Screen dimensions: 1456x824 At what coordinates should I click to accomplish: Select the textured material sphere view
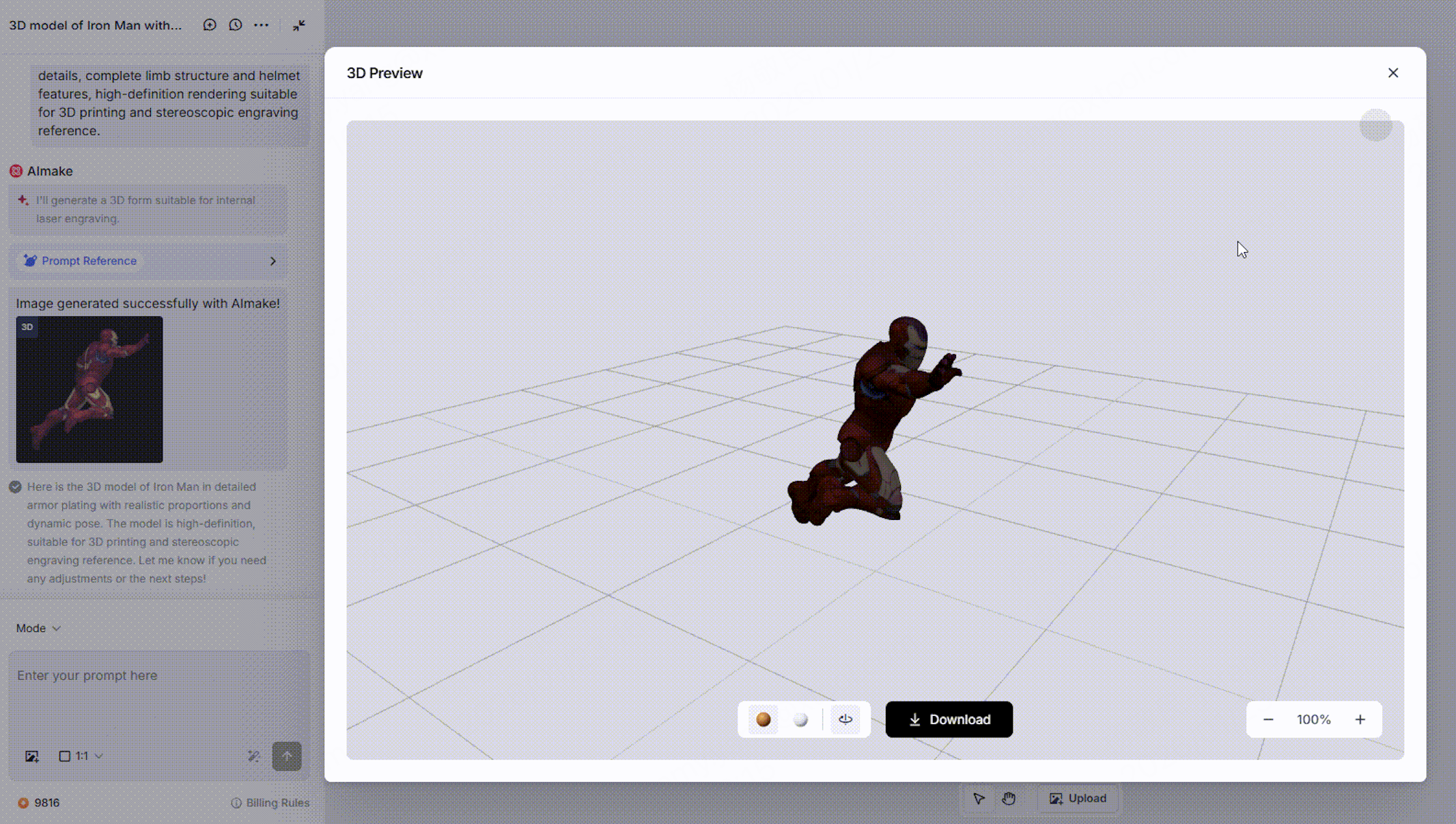click(x=763, y=719)
